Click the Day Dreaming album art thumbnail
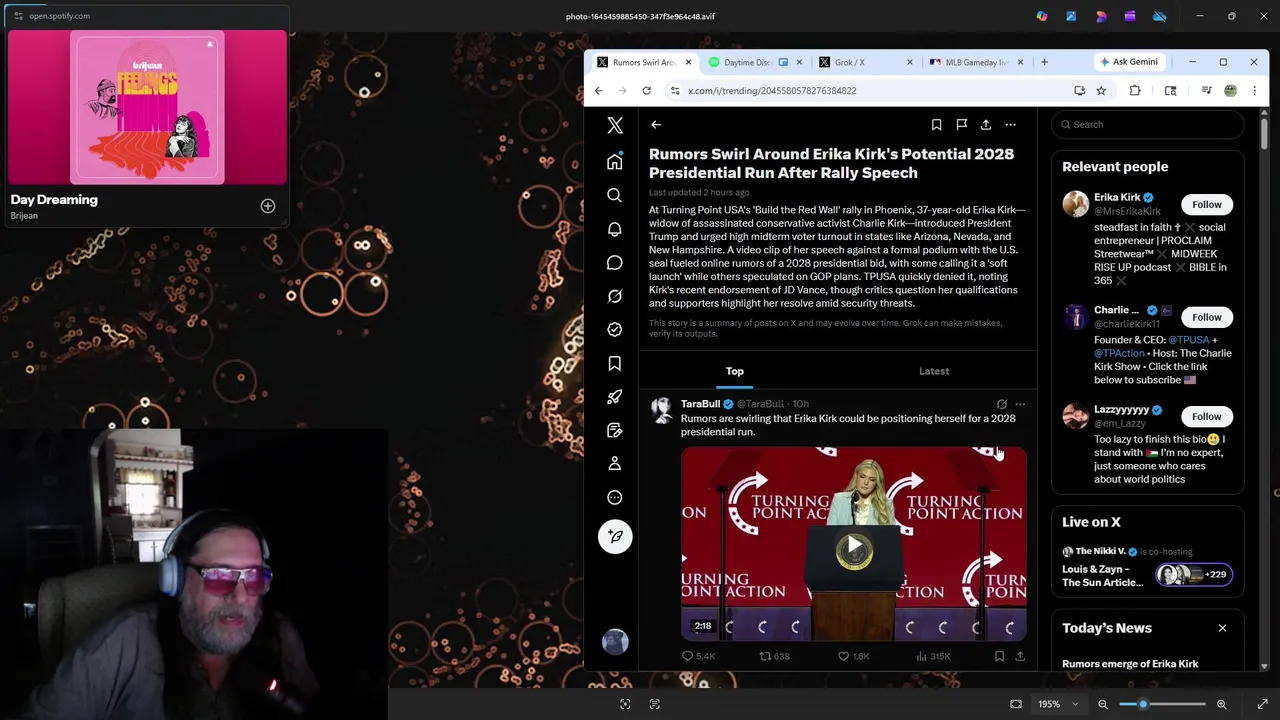The height and width of the screenshot is (720, 1280). coord(148,108)
